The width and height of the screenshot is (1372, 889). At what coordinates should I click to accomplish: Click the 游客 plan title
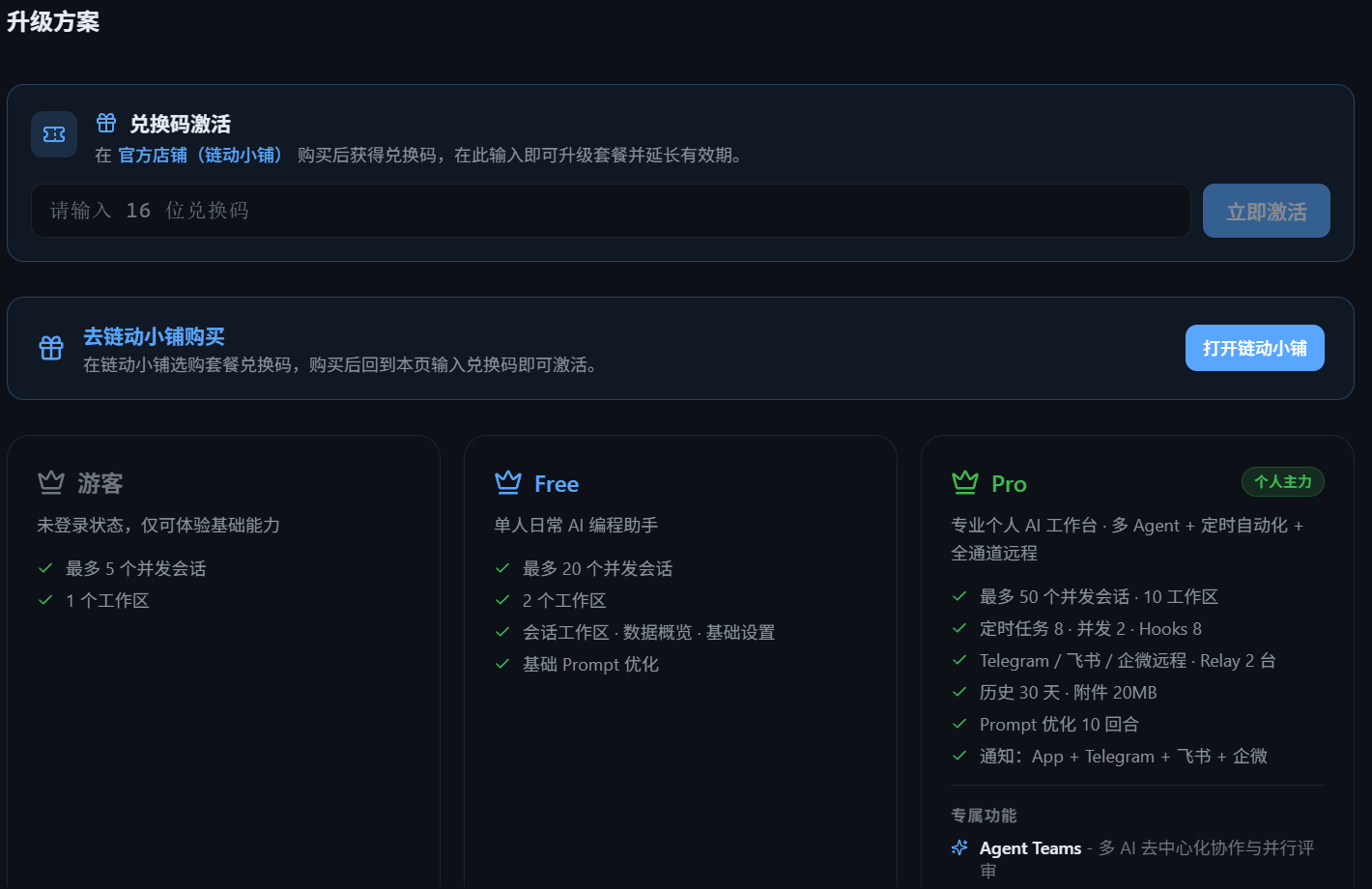tap(100, 483)
